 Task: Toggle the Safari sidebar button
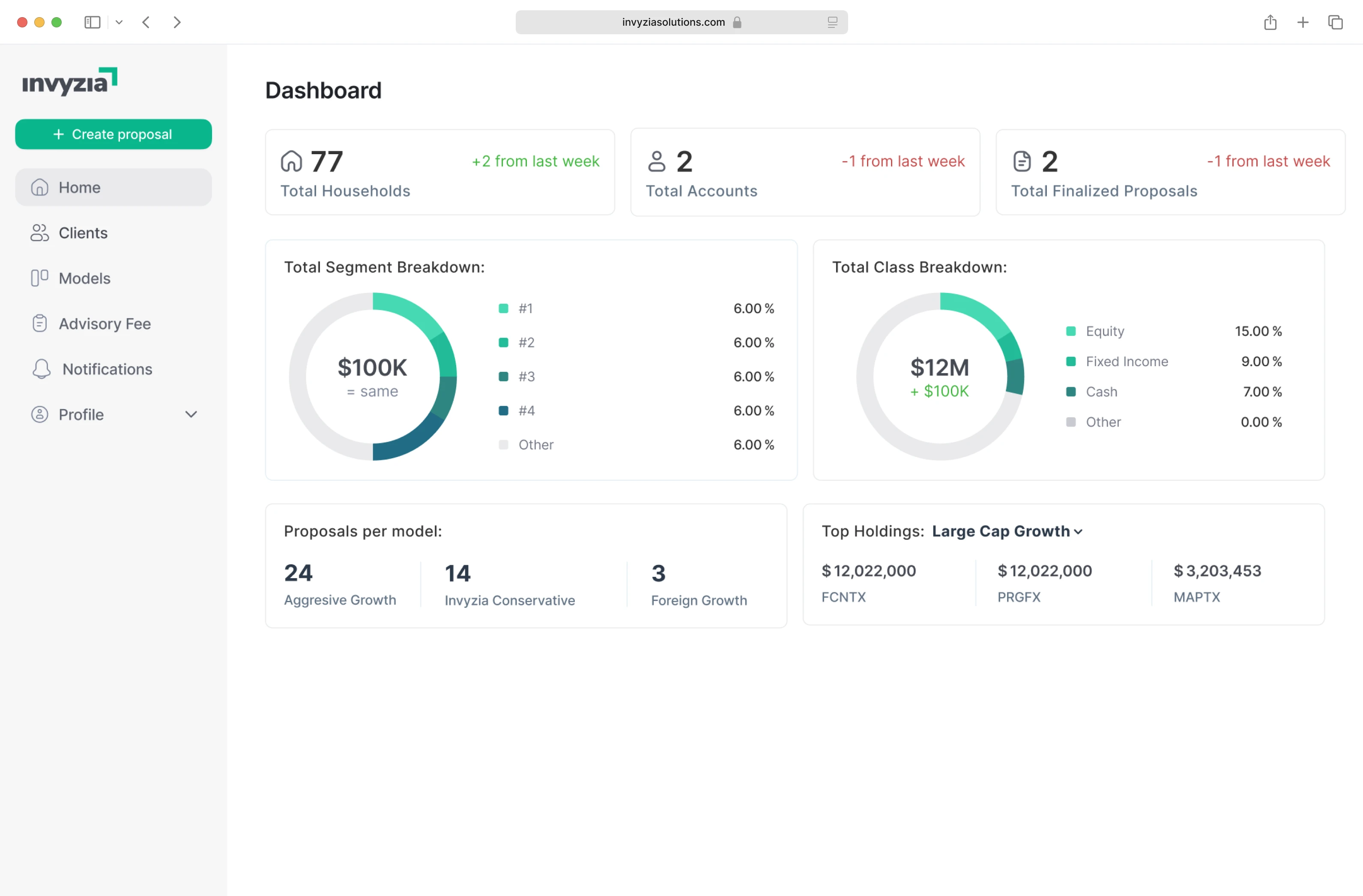(x=92, y=22)
